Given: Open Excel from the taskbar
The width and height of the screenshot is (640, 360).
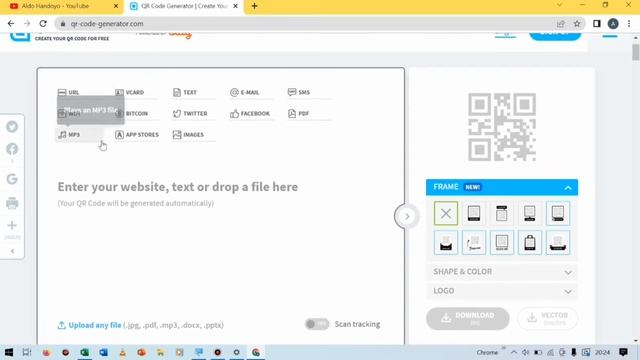Looking at the screenshot, I should coord(84,352).
